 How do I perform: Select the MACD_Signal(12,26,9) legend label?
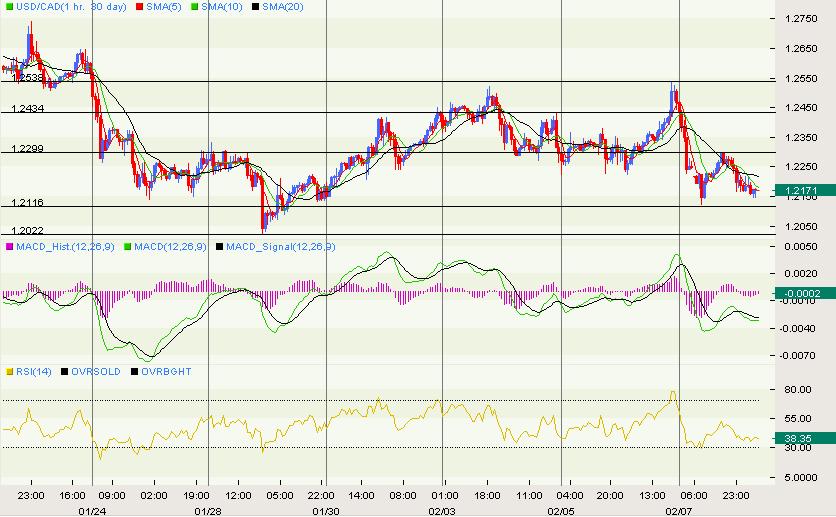click(x=280, y=247)
